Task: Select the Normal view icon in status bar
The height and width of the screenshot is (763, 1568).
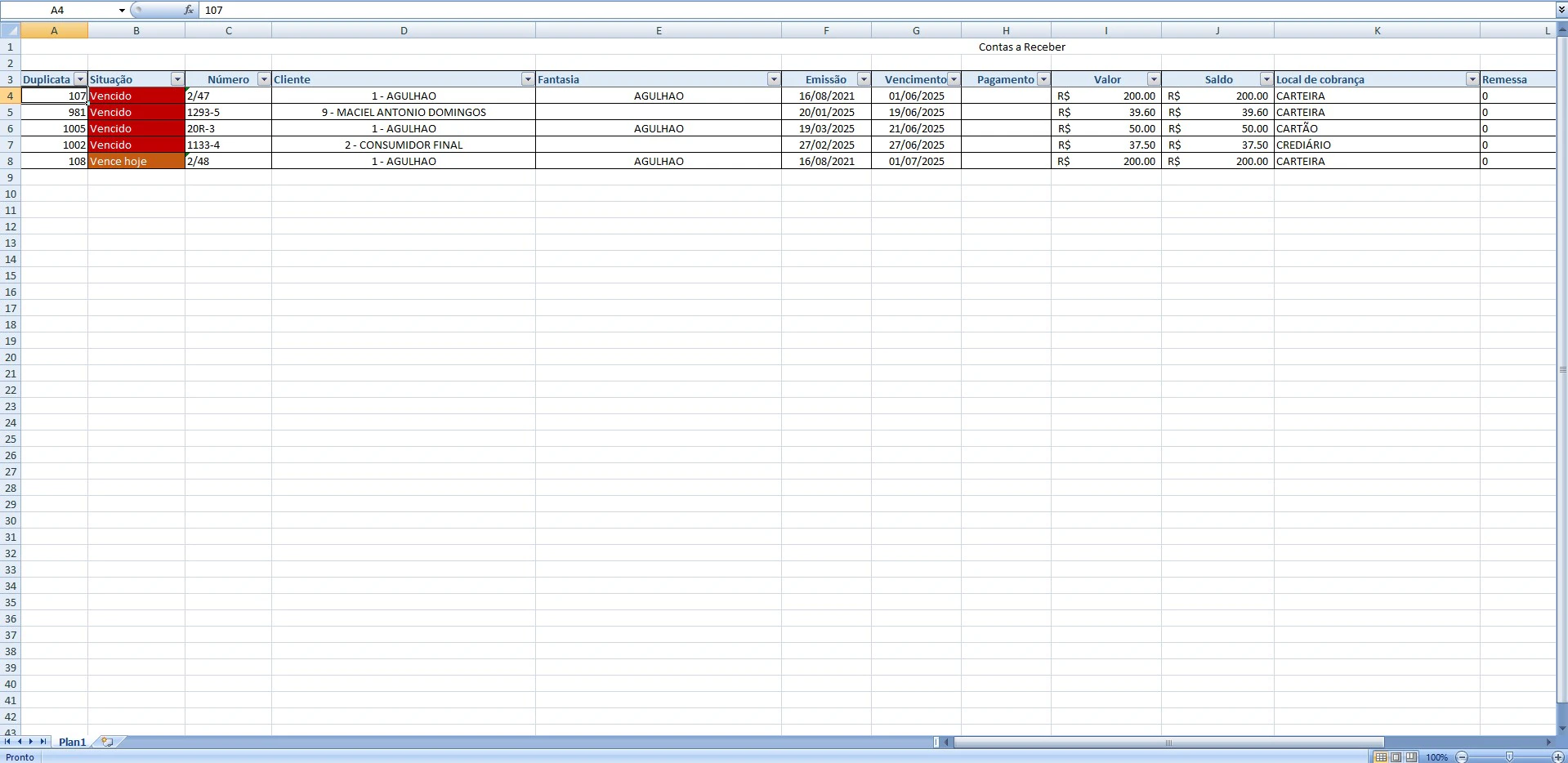Action: pyautogui.click(x=1382, y=756)
